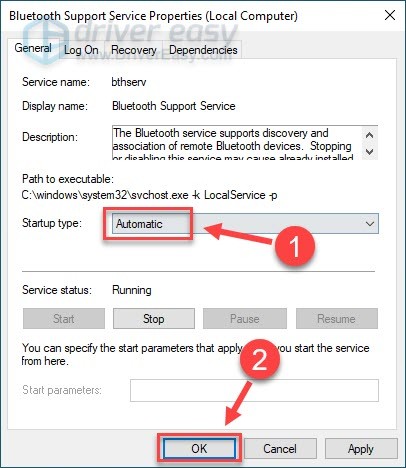Click the disabled Resume button
Image resolution: width=406 pixels, height=468 pixels.
coord(336,319)
